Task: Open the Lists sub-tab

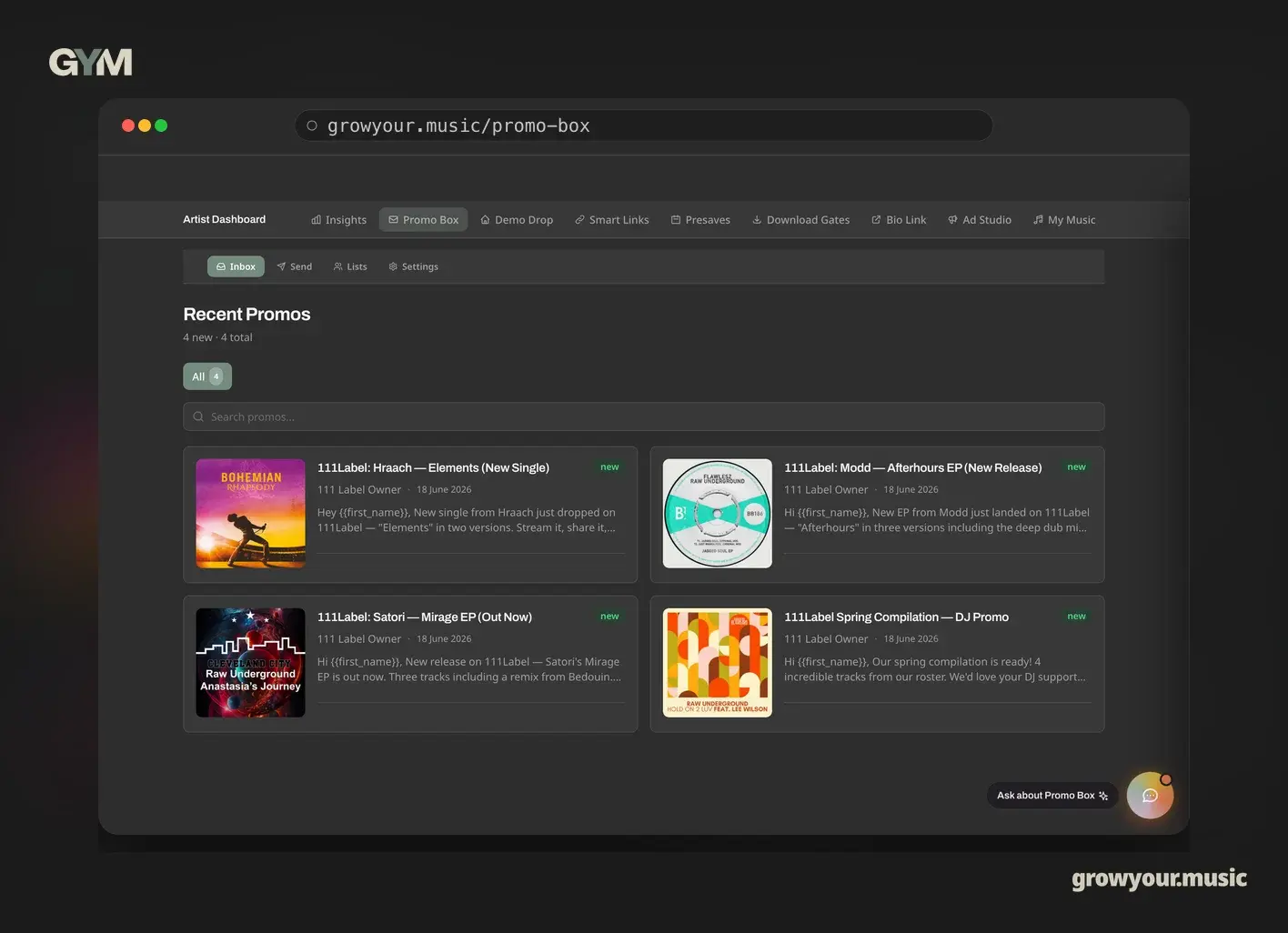Action: (x=350, y=266)
